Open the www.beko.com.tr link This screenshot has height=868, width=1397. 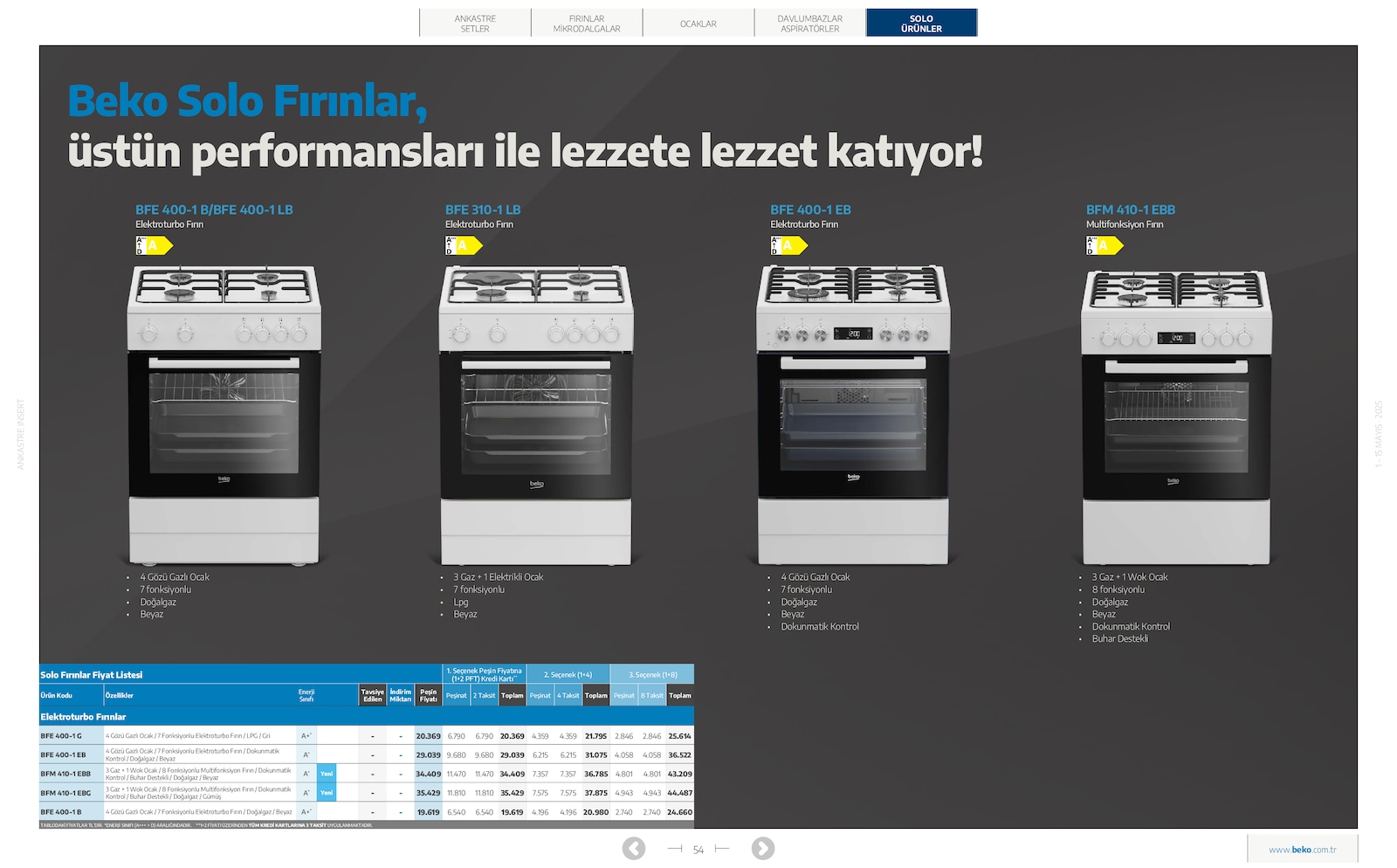click(x=1303, y=850)
